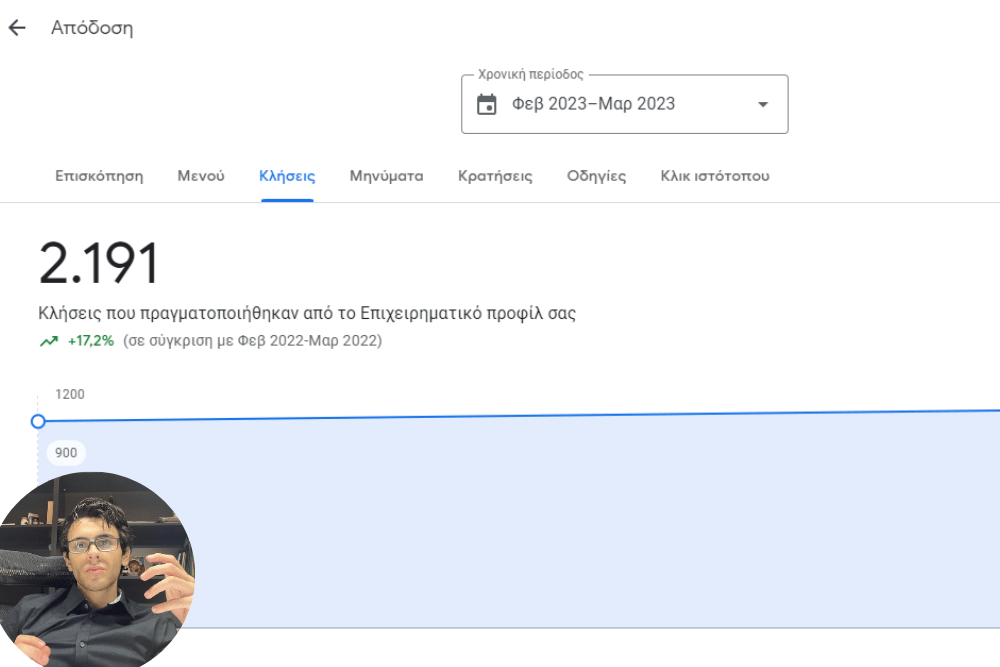
Task: Switch to the Επισκόπηση tab
Action: pyautogui.click(x=99, y=175)
